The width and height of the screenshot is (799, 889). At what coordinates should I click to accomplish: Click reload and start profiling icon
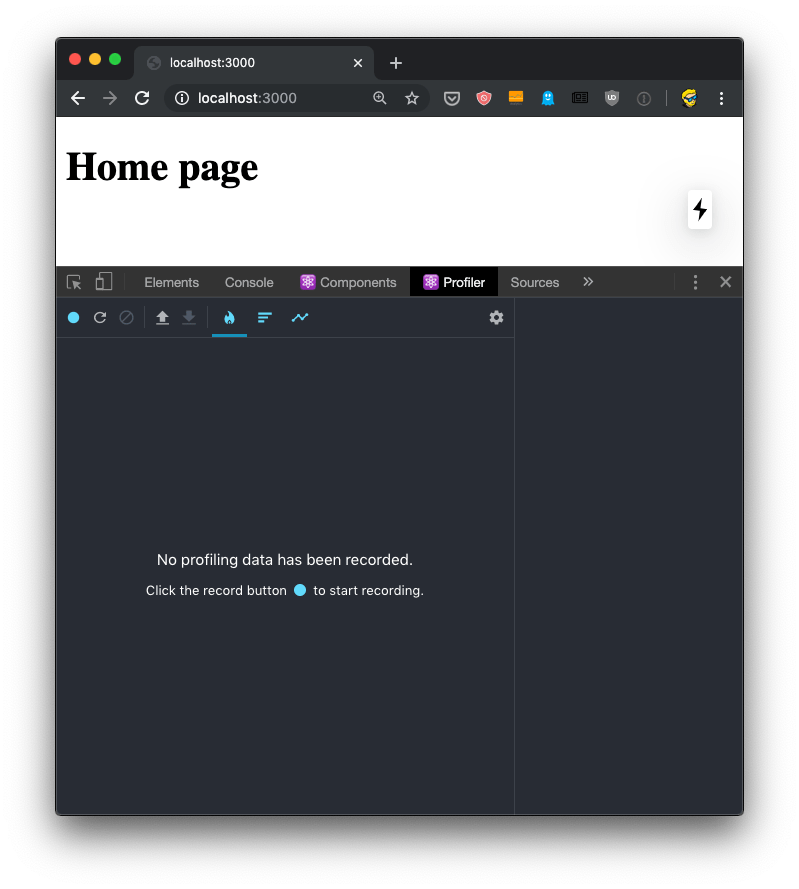pos(100,318)
